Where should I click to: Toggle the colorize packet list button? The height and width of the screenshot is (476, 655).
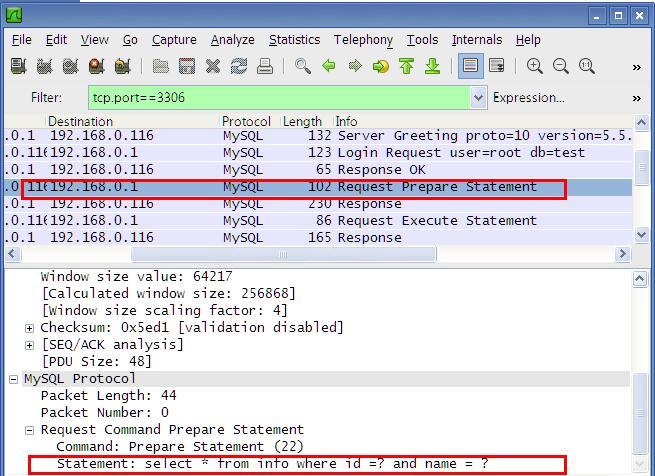(470, 66)
